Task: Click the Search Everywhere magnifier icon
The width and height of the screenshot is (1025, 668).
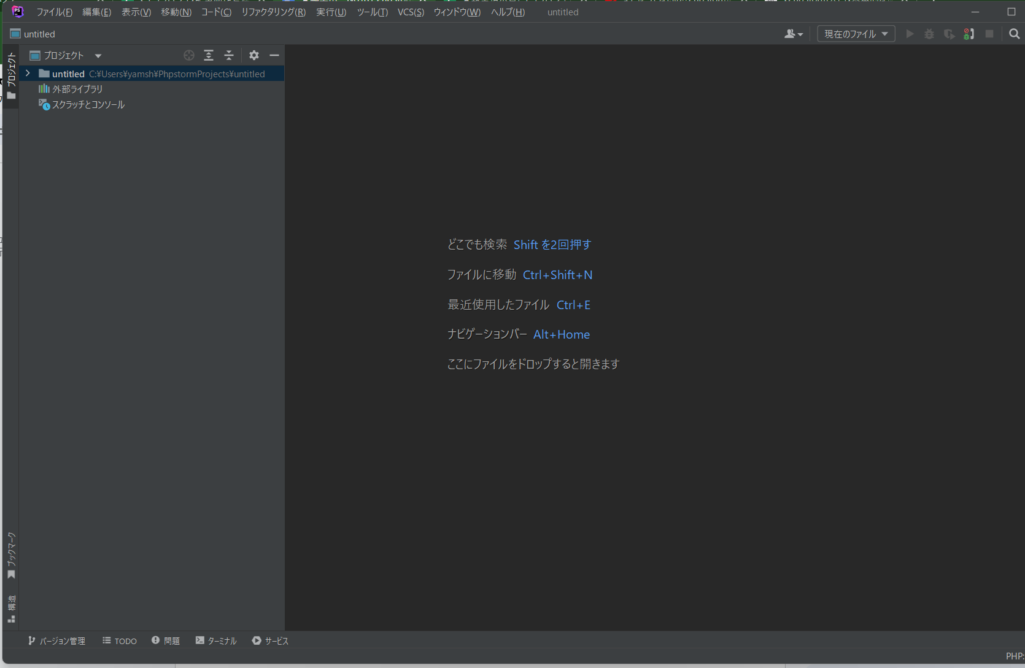Action: pyautogui.click(x=1014, y=34)
